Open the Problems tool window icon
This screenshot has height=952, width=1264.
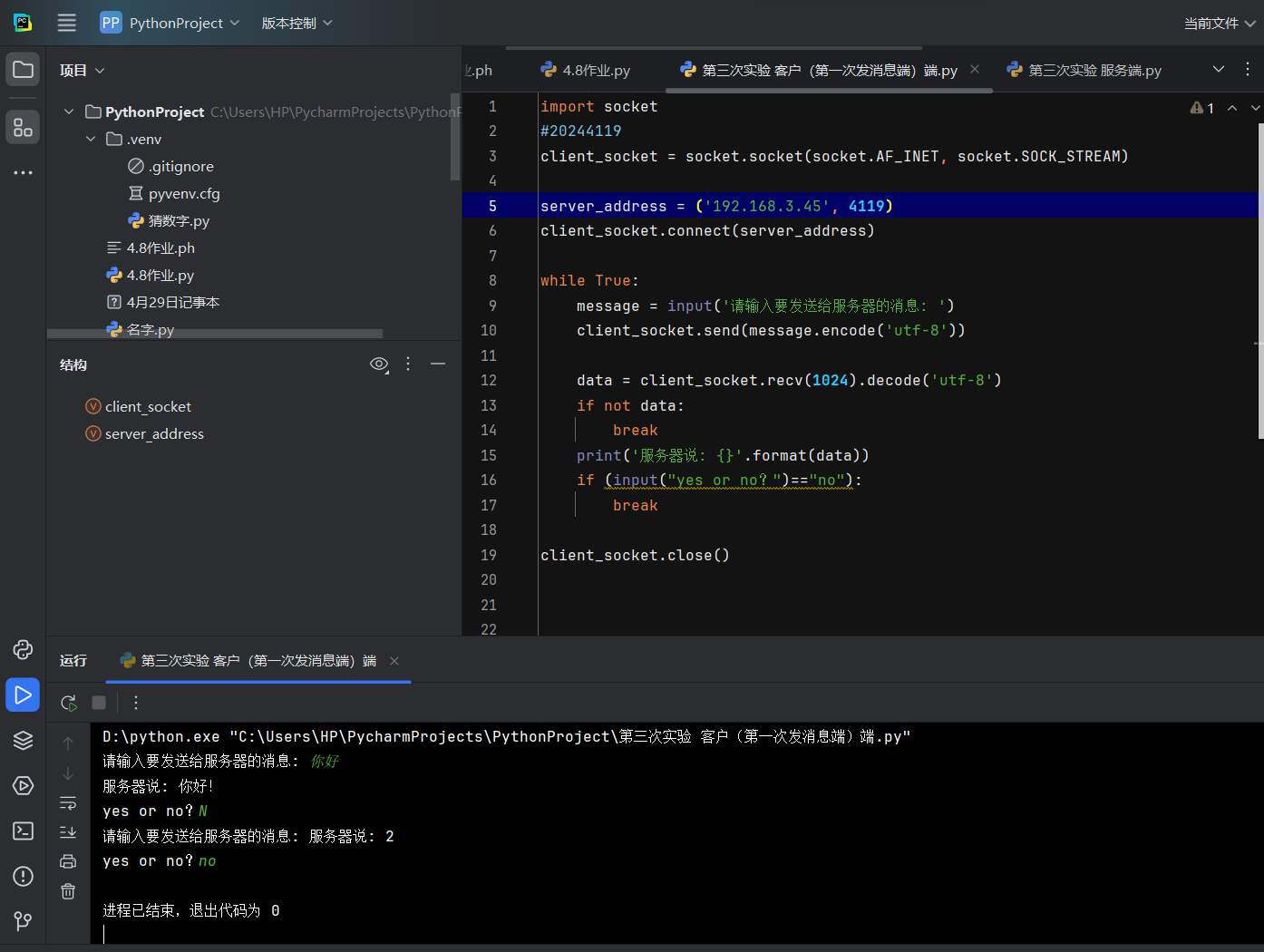(x=23, y=877)
